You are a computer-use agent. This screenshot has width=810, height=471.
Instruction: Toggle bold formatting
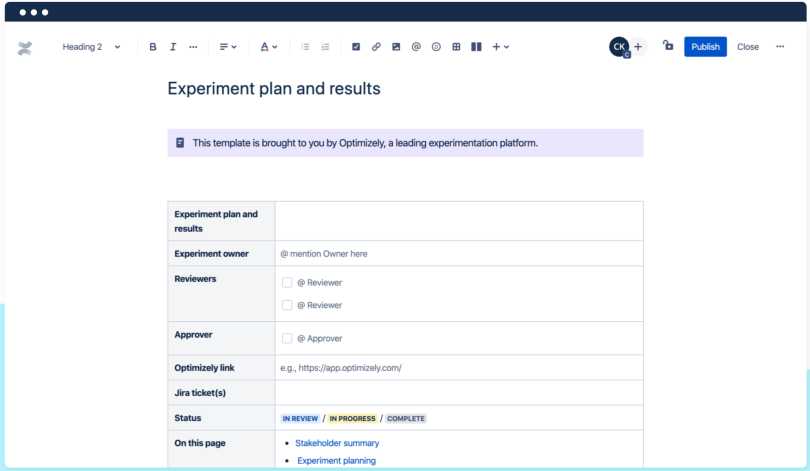(x=153, y=47)
